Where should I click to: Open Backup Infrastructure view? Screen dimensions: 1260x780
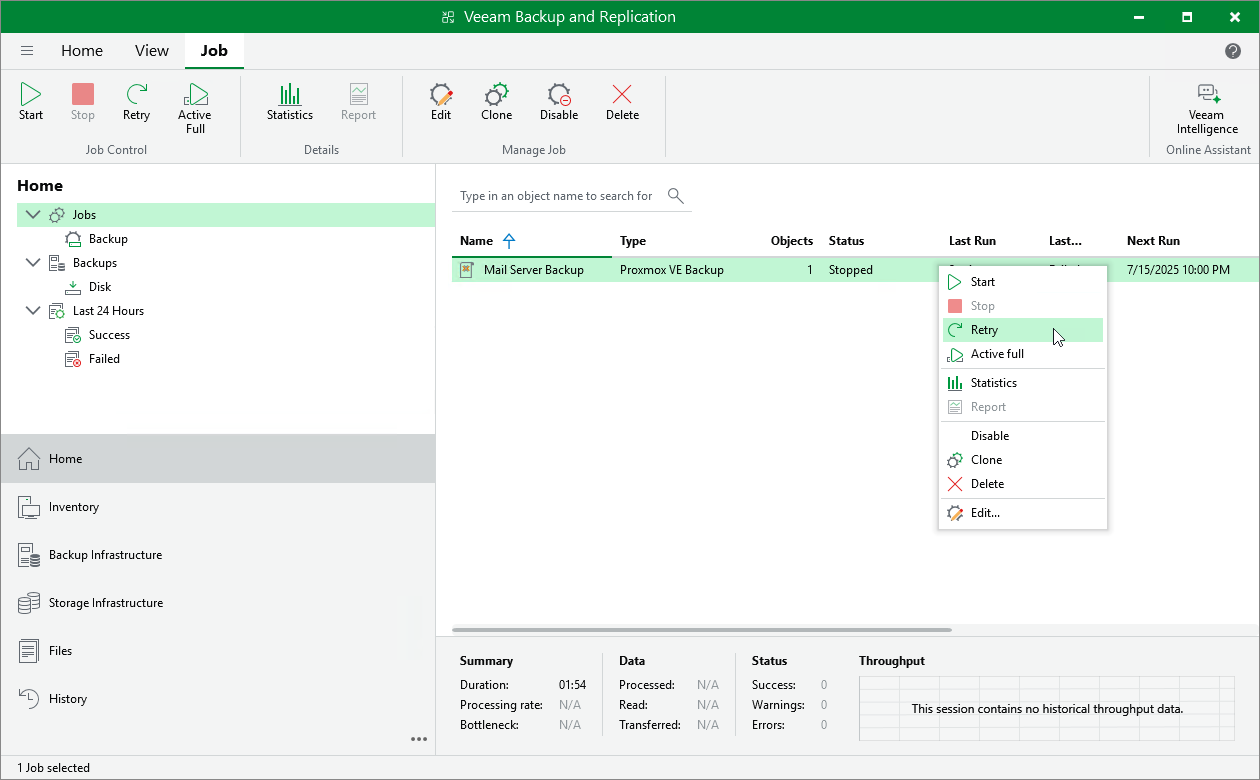218,555
